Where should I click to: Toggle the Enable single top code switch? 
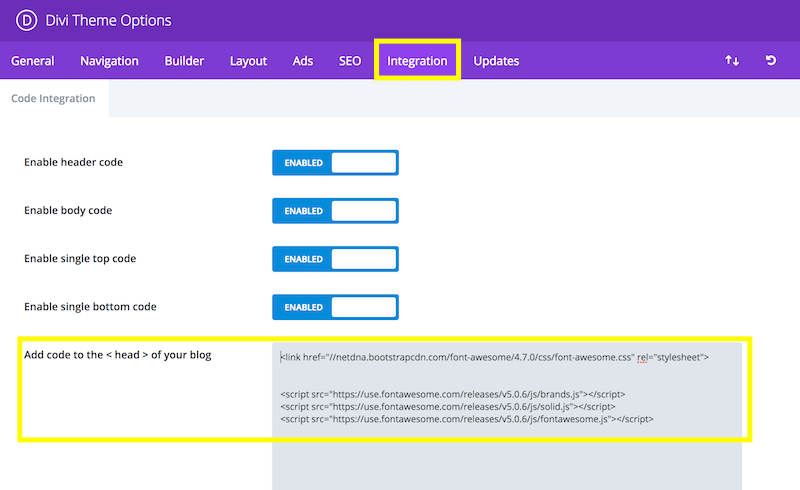click(x=335, y=259)
